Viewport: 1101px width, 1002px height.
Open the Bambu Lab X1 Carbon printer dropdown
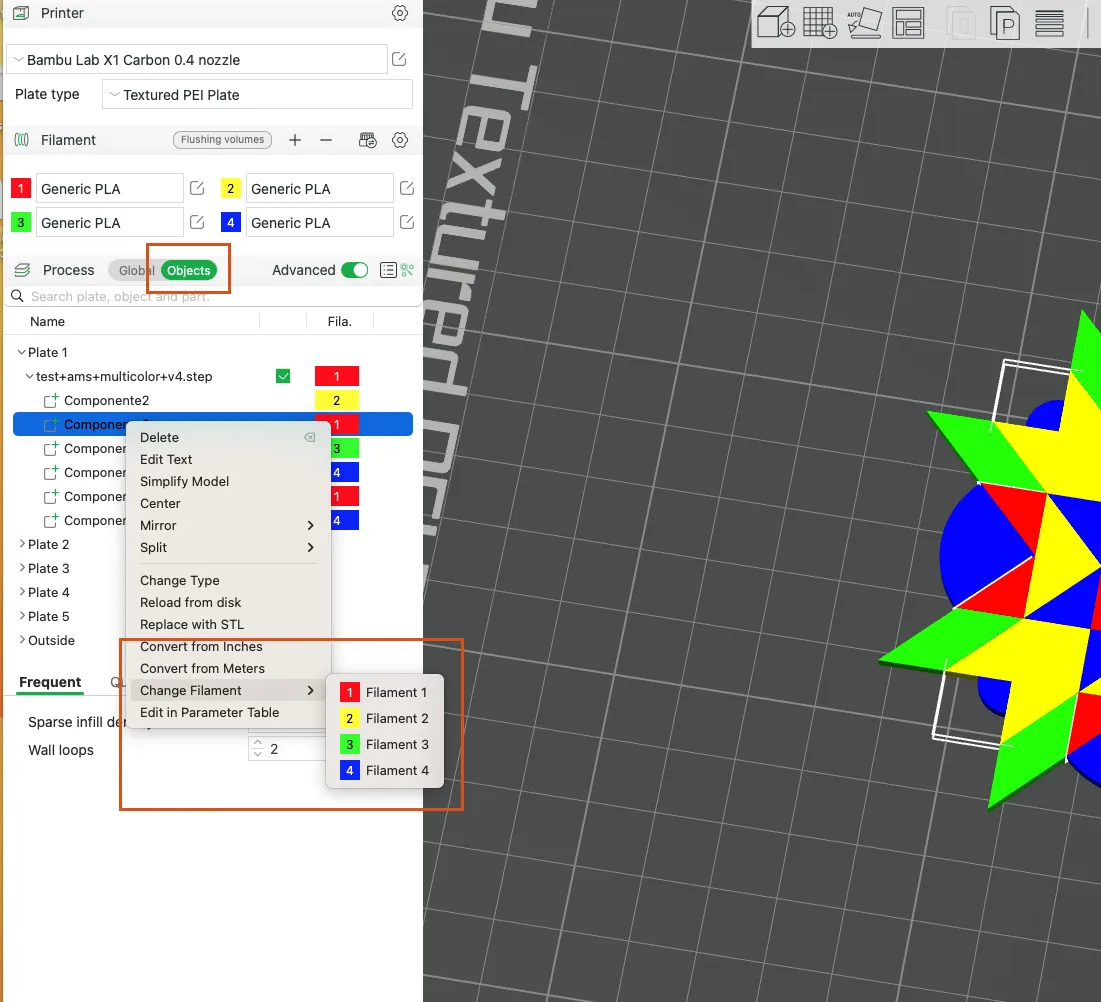(197, 59)
